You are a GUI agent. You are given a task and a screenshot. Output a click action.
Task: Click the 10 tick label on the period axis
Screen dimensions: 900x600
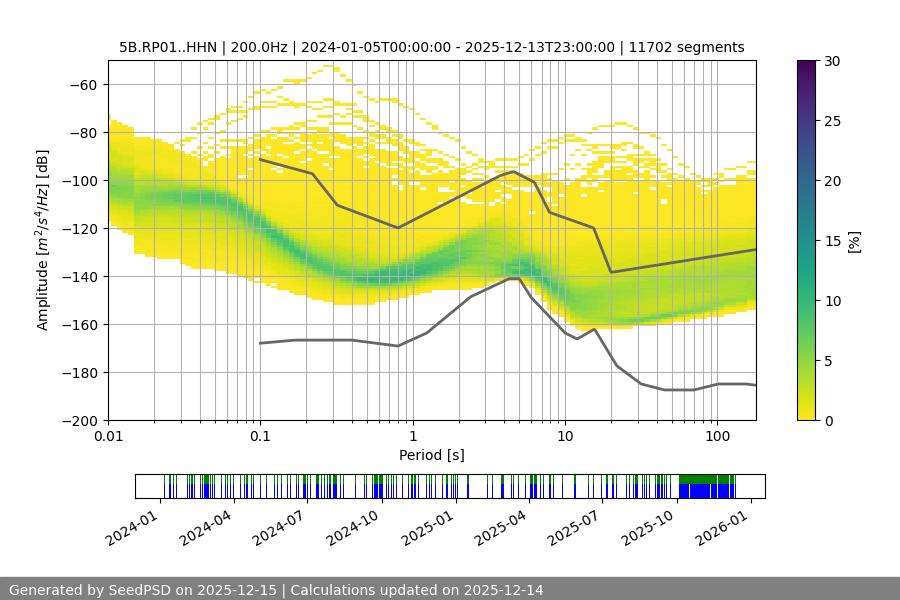(x=564, y=436)
